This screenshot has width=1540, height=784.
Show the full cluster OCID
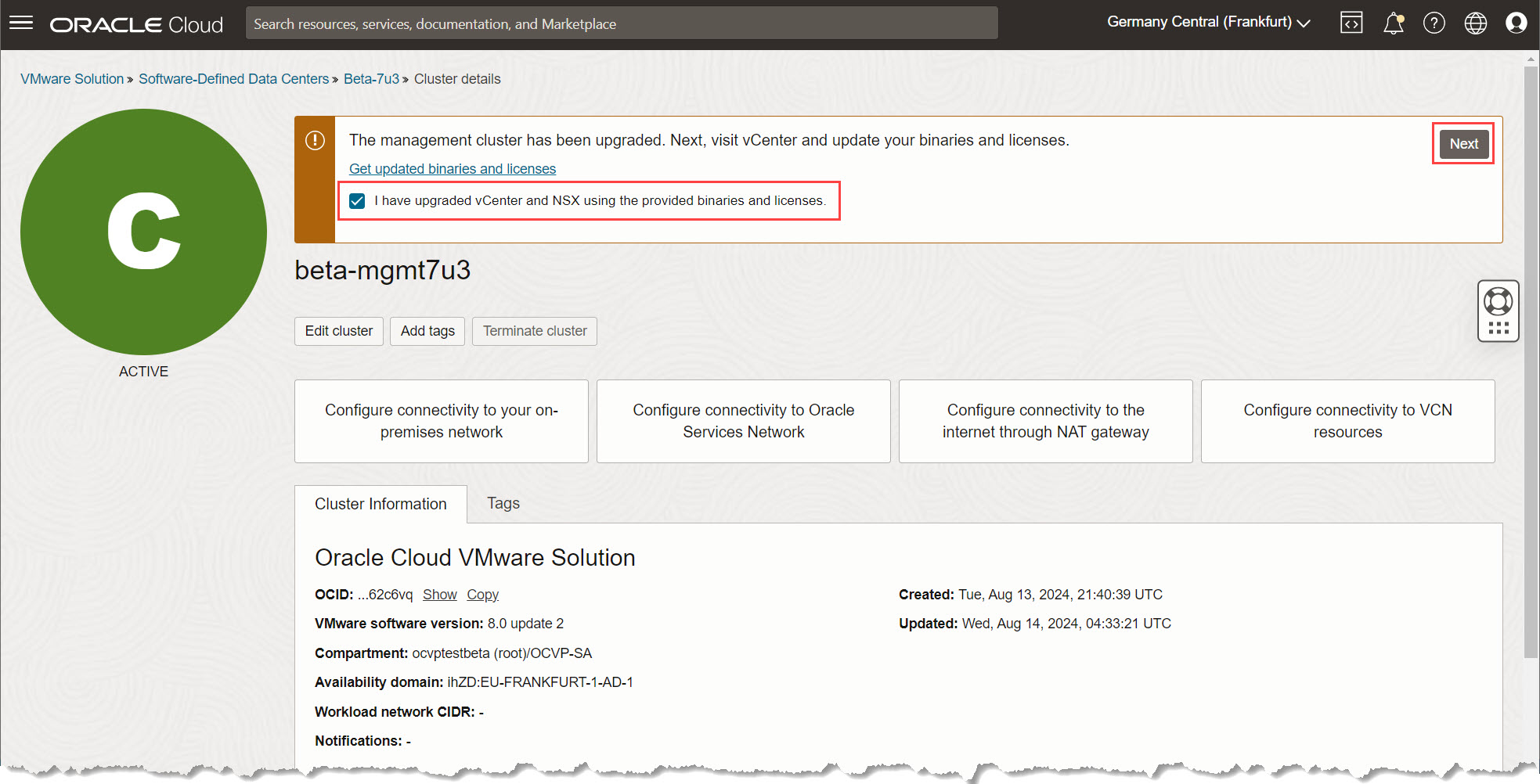coord(440,595)
